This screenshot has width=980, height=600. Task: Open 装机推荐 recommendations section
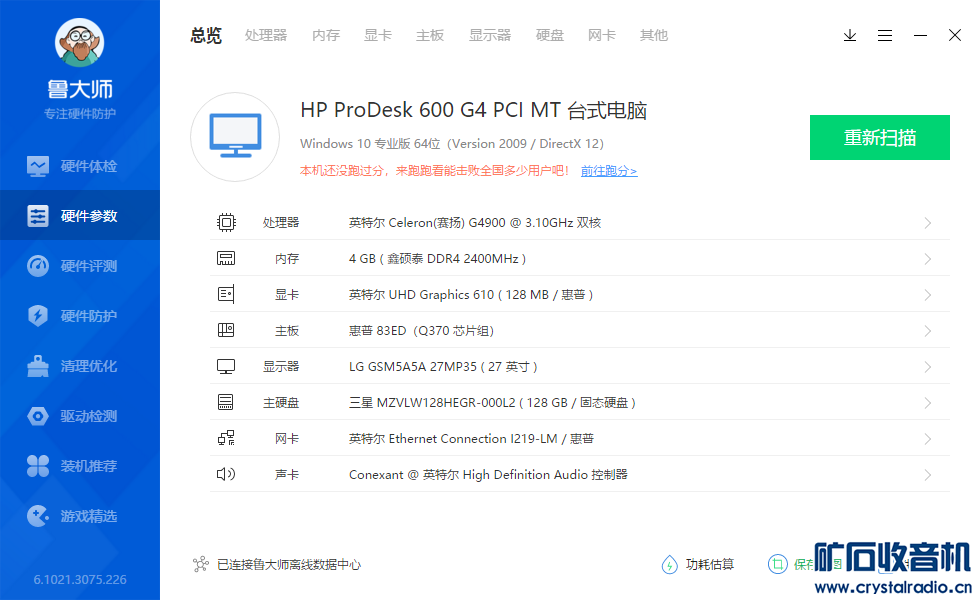80,466
